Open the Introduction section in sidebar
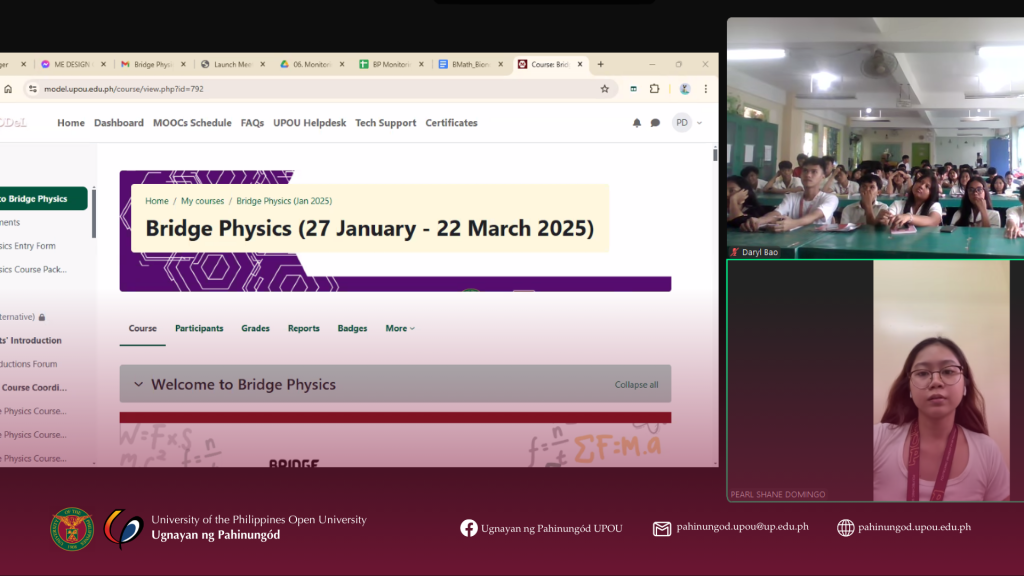Image resolution: width=1024 pixels, height=576 pixels. [31, 340]
